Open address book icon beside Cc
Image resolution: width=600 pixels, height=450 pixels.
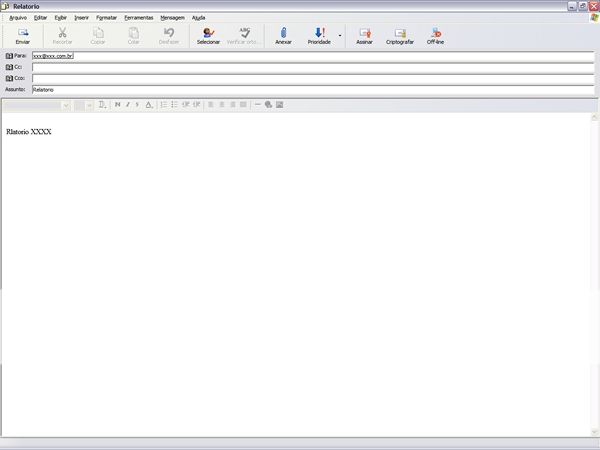pos(10,67)
